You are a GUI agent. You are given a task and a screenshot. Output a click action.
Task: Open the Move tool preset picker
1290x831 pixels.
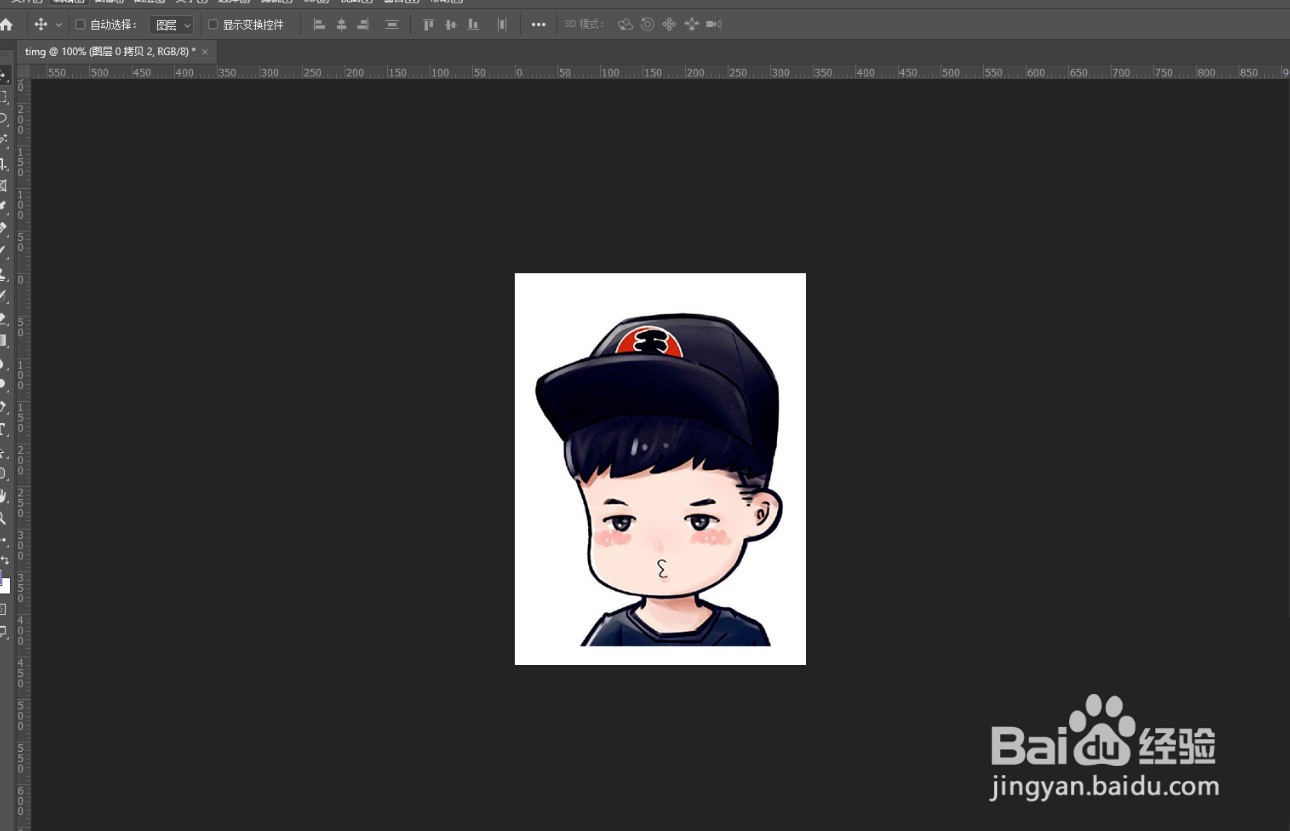click(x=59, y=24)
